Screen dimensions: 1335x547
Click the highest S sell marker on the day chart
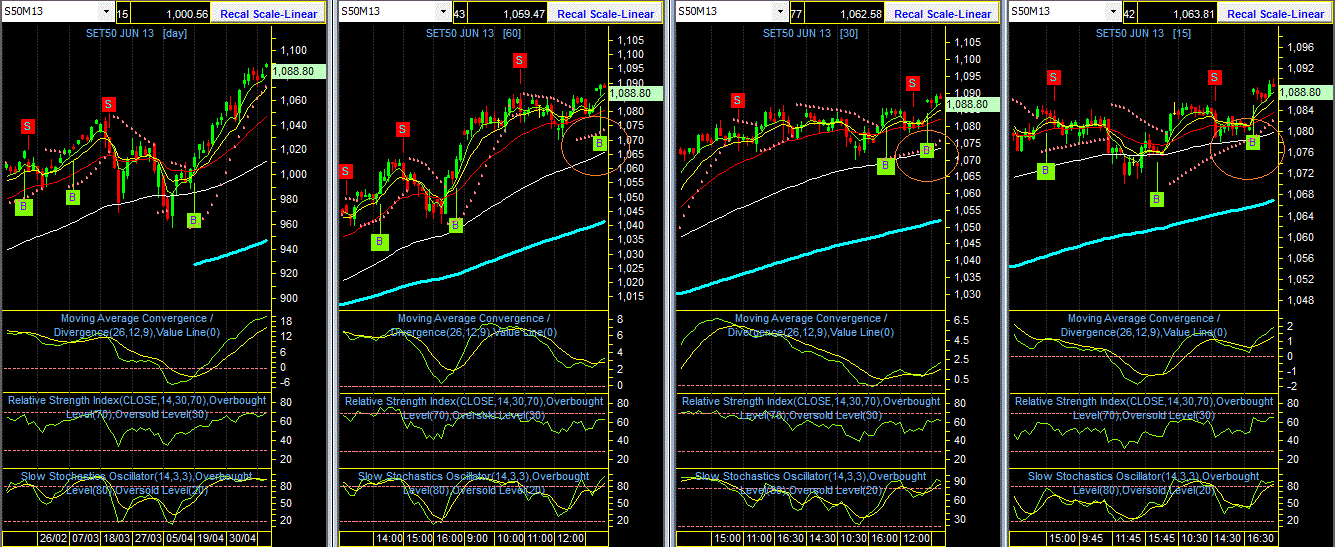(x=108, y=104)
